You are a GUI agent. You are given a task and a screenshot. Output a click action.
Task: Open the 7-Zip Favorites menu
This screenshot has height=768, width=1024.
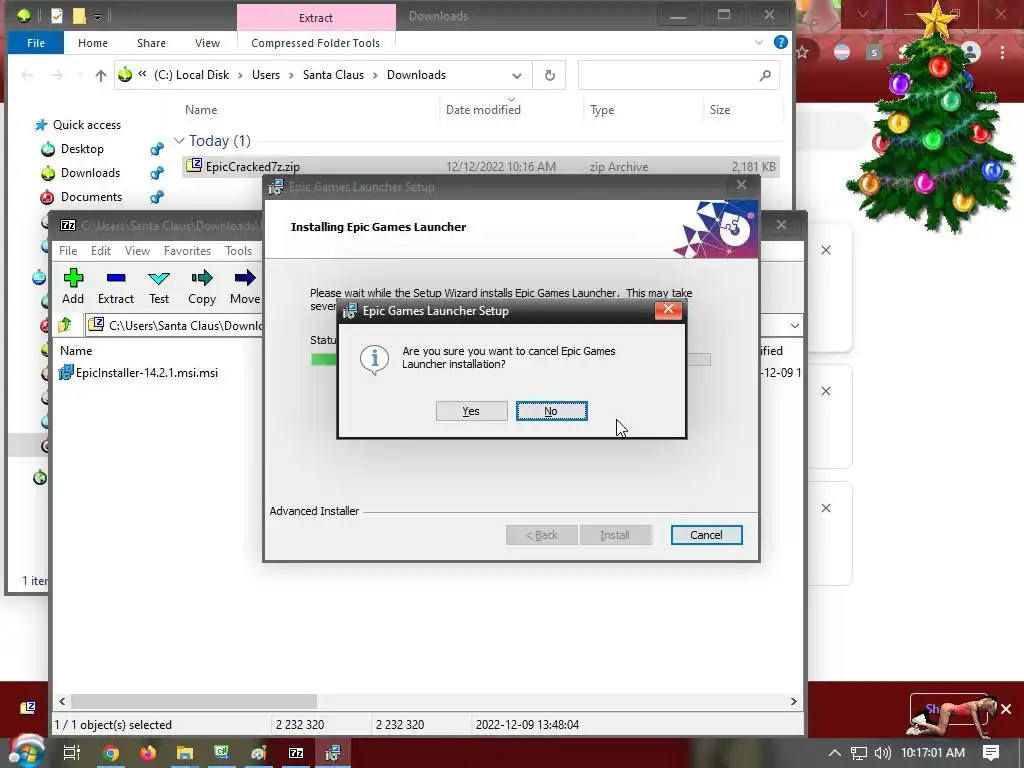(x=187, y=251)
